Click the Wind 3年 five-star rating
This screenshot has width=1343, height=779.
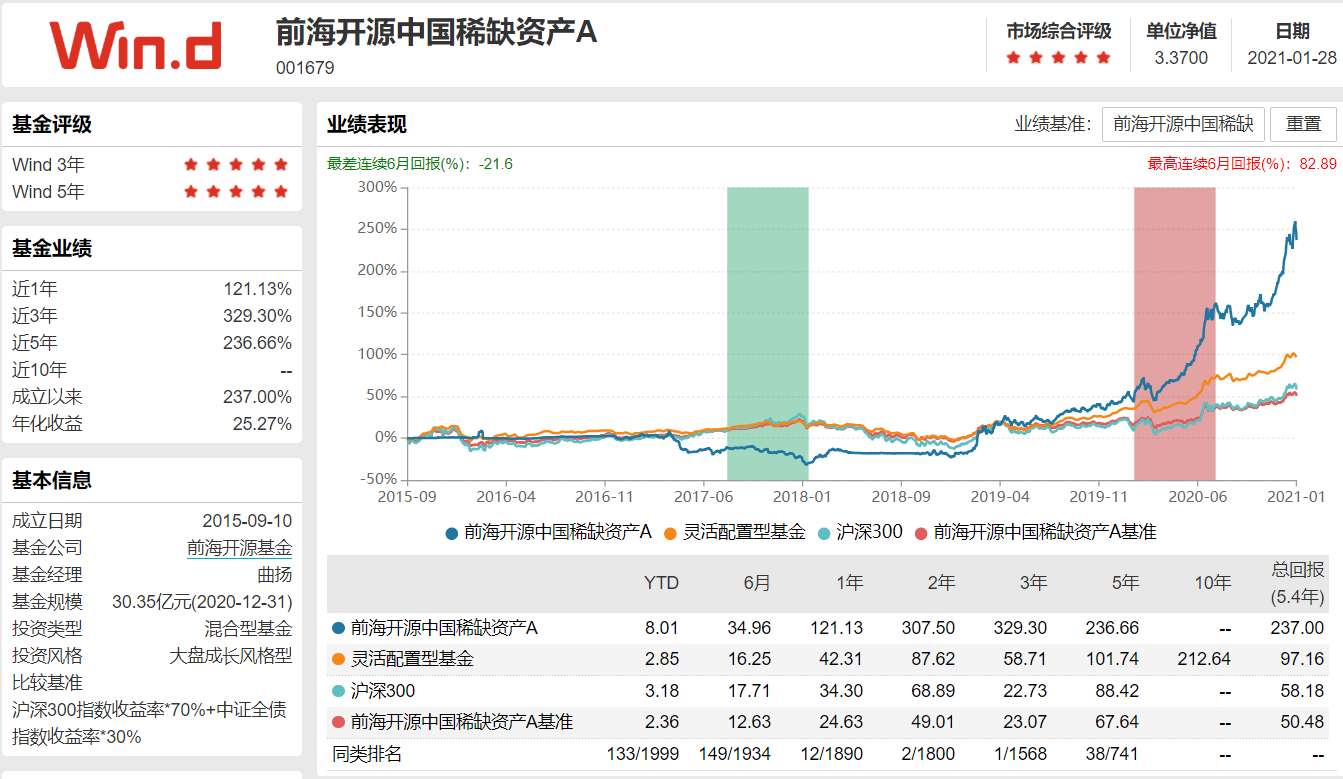[236, 164]
